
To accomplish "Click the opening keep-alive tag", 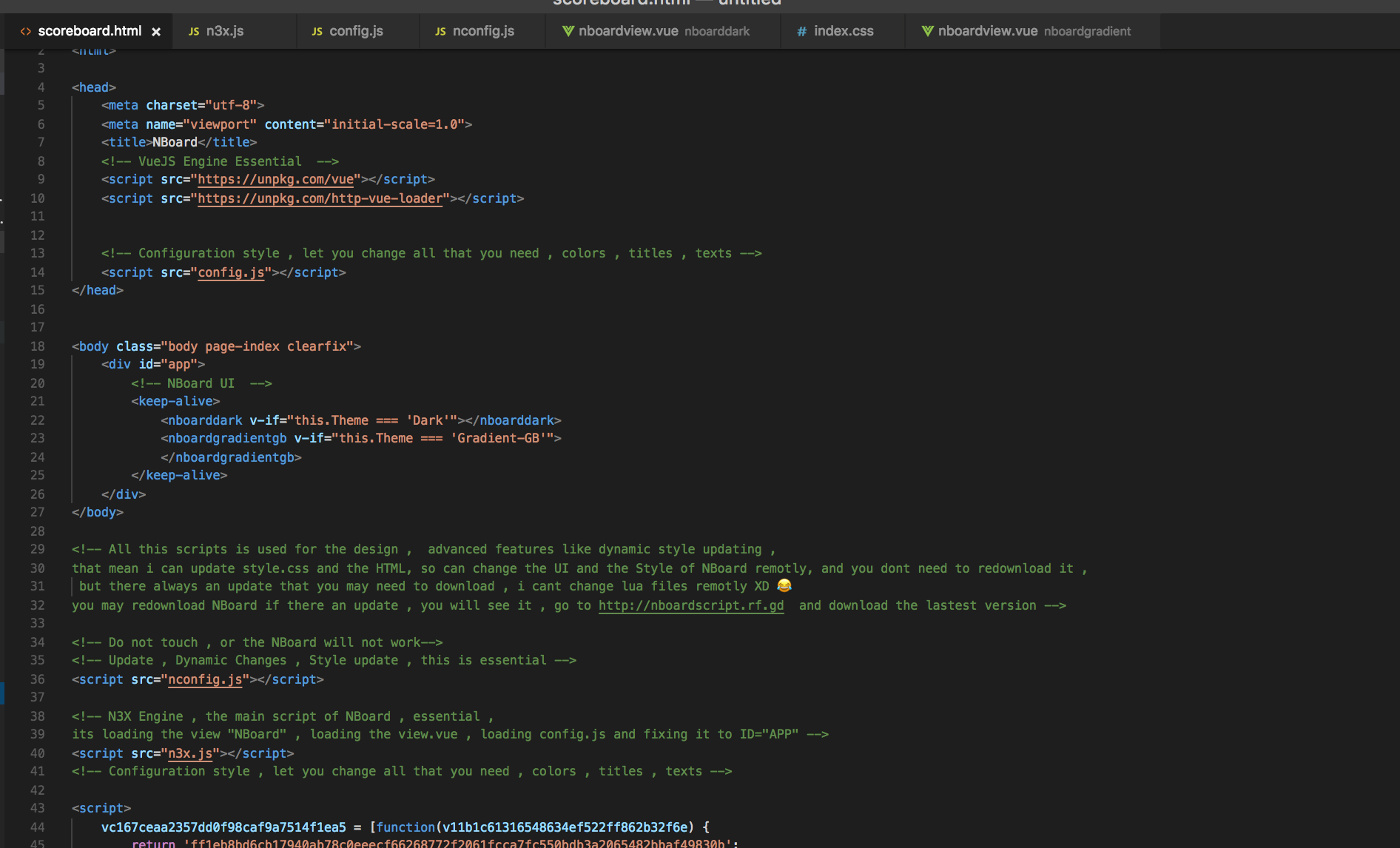I will 175,401.
